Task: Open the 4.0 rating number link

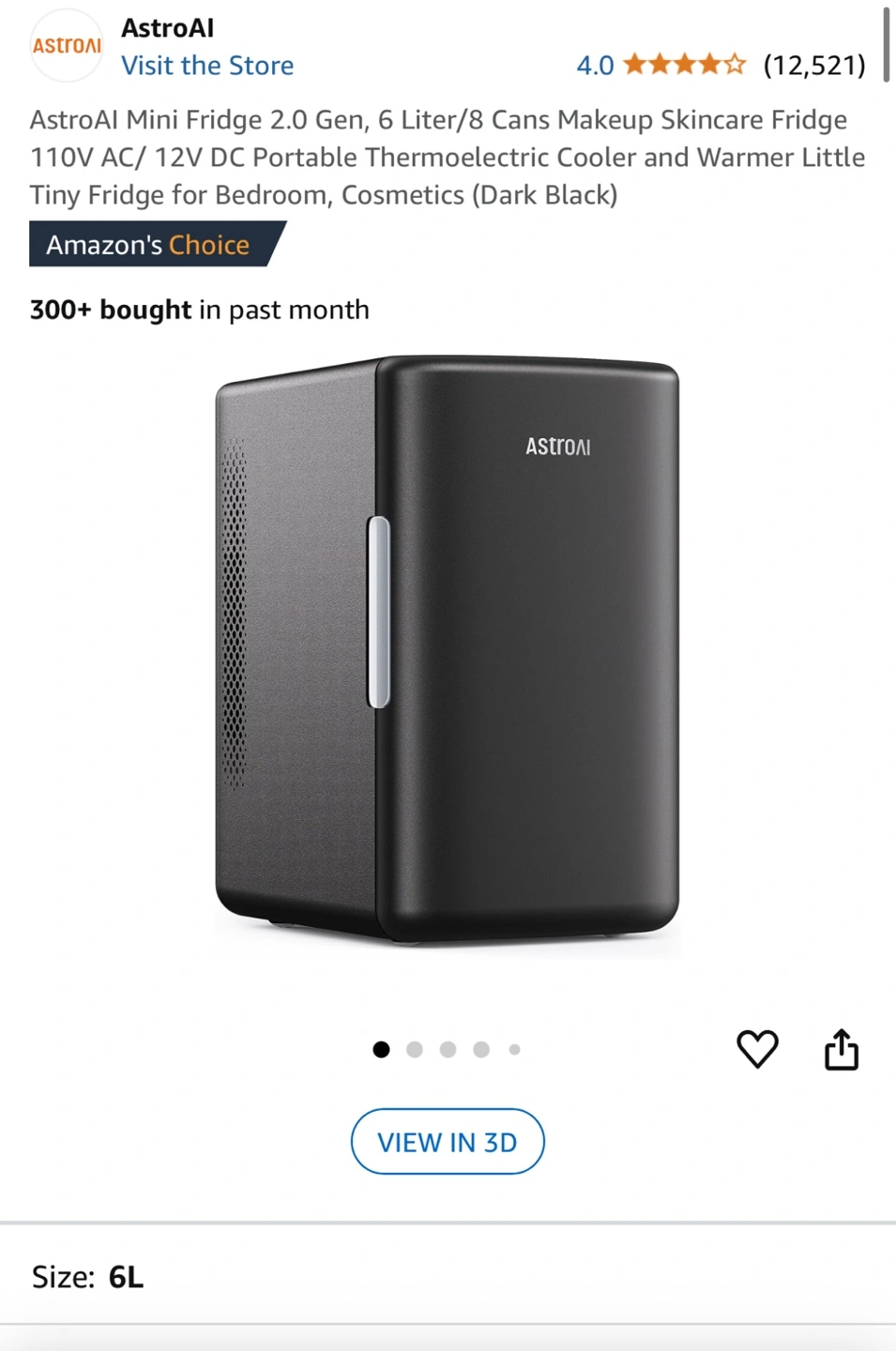Action: pyautogui.click(x=595, y=66)
